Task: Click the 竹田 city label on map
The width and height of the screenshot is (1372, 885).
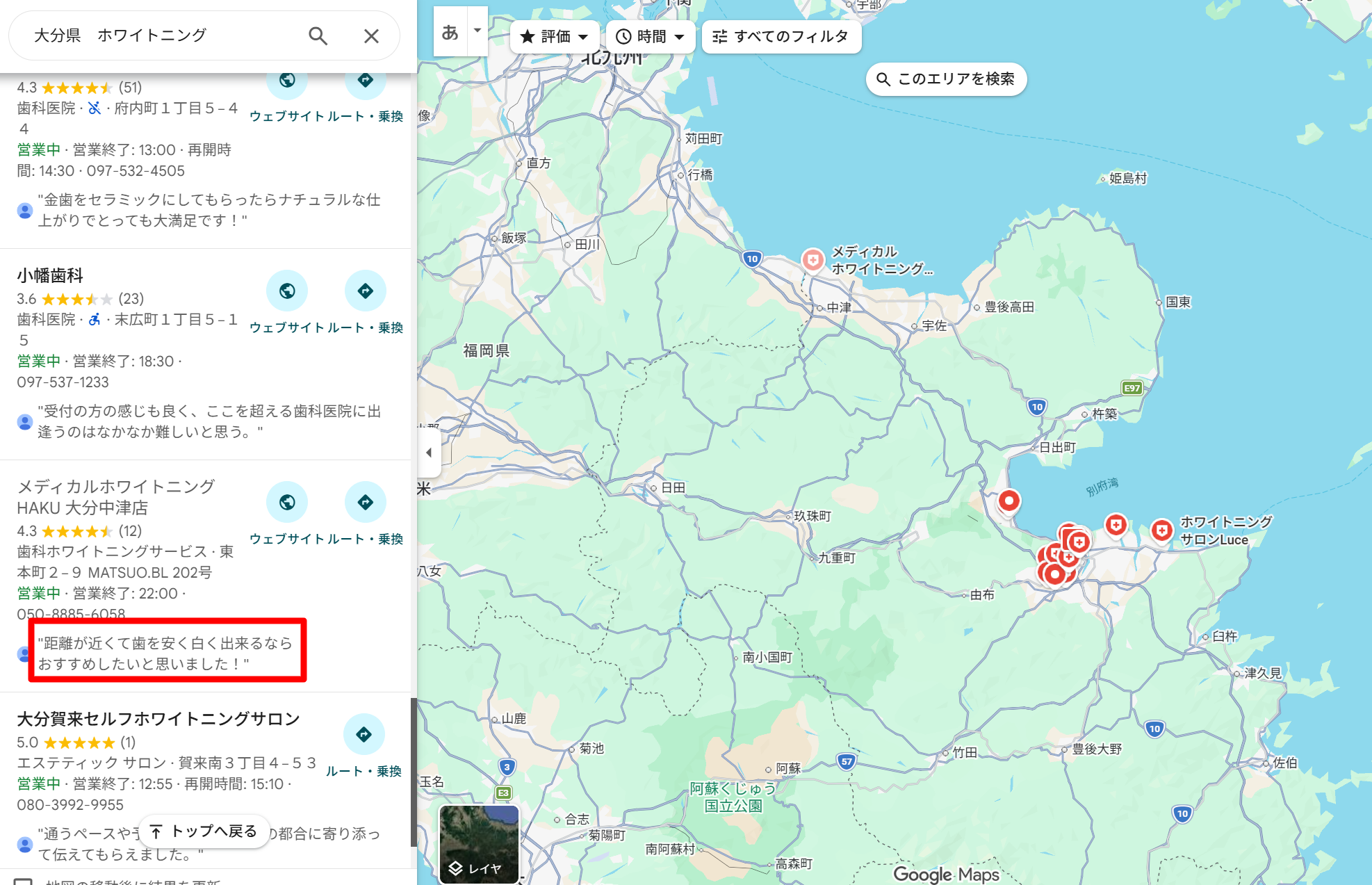Action: [x=965, y=752]
